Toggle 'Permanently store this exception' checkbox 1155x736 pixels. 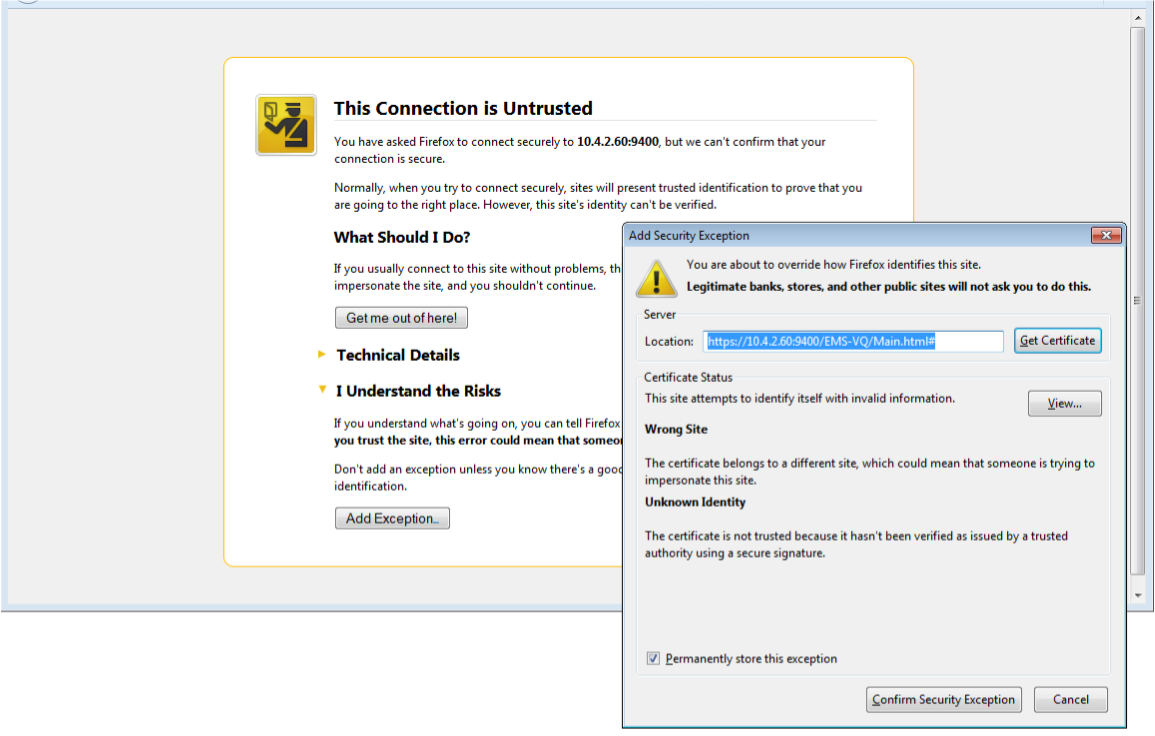pyautogui.click(x=654, y=659)
